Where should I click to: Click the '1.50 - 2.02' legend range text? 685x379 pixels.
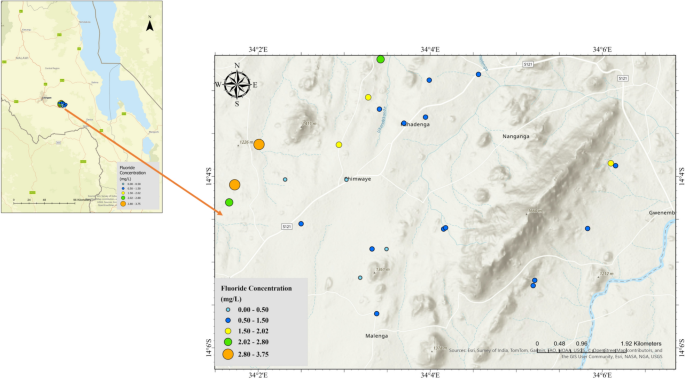point(253,331)
